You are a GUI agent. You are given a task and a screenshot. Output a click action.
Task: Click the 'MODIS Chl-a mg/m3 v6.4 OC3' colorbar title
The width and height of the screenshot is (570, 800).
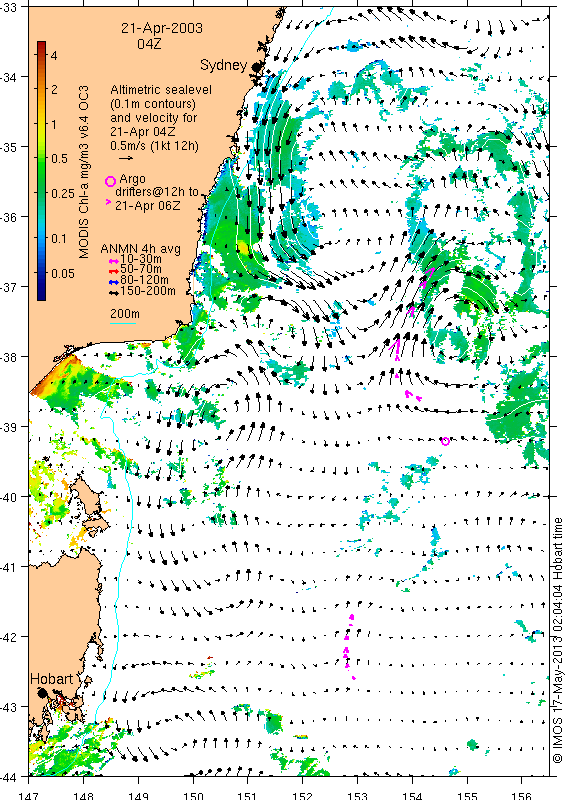coord(83,172)
